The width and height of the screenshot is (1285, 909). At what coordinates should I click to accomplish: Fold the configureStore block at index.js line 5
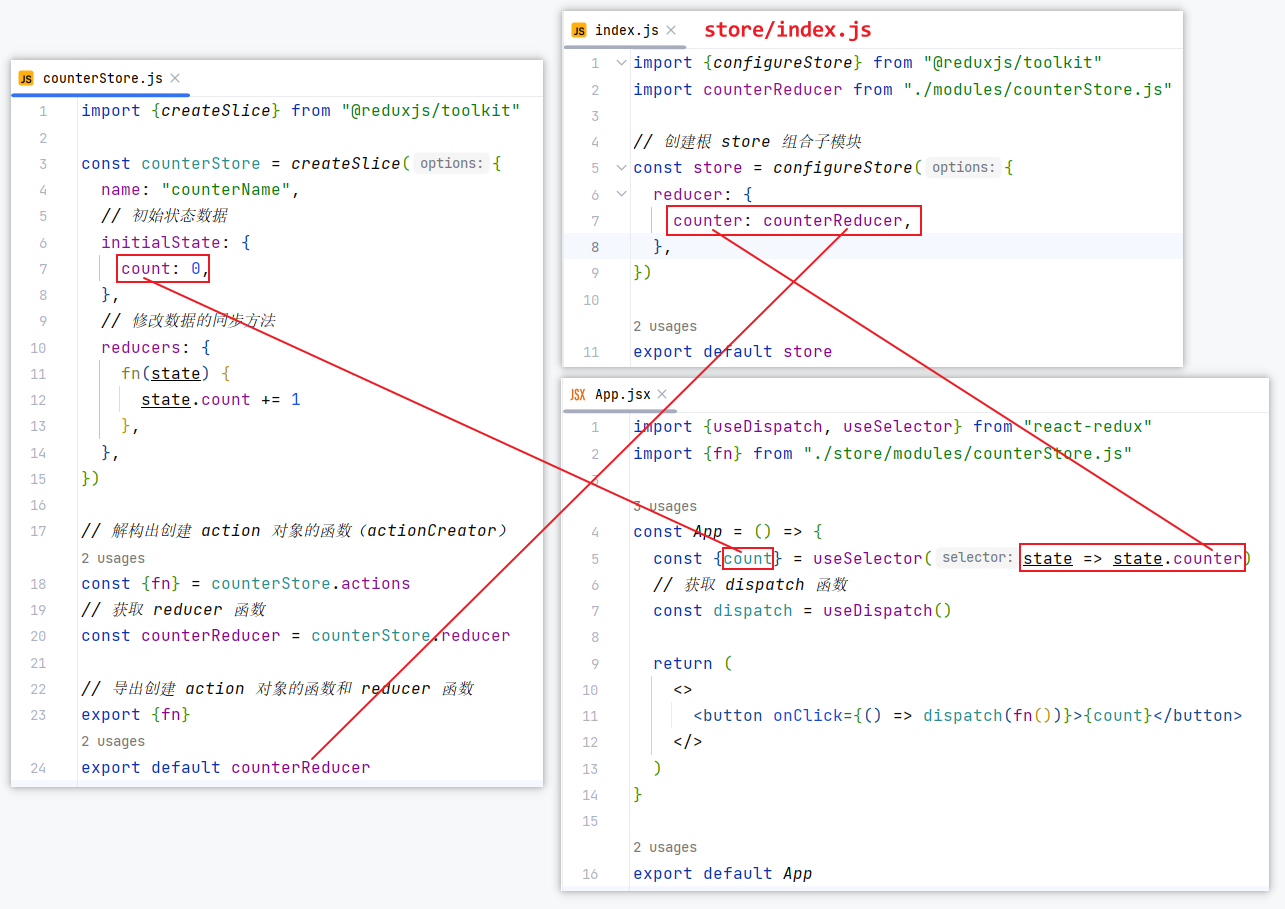click(622, 168)
